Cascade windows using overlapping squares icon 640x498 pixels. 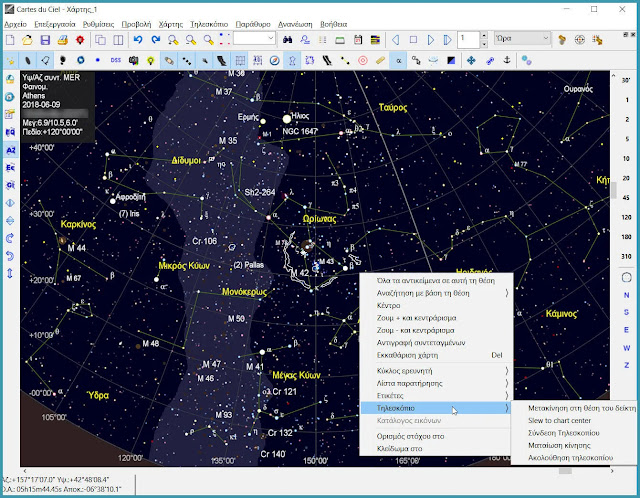point(100,40)
